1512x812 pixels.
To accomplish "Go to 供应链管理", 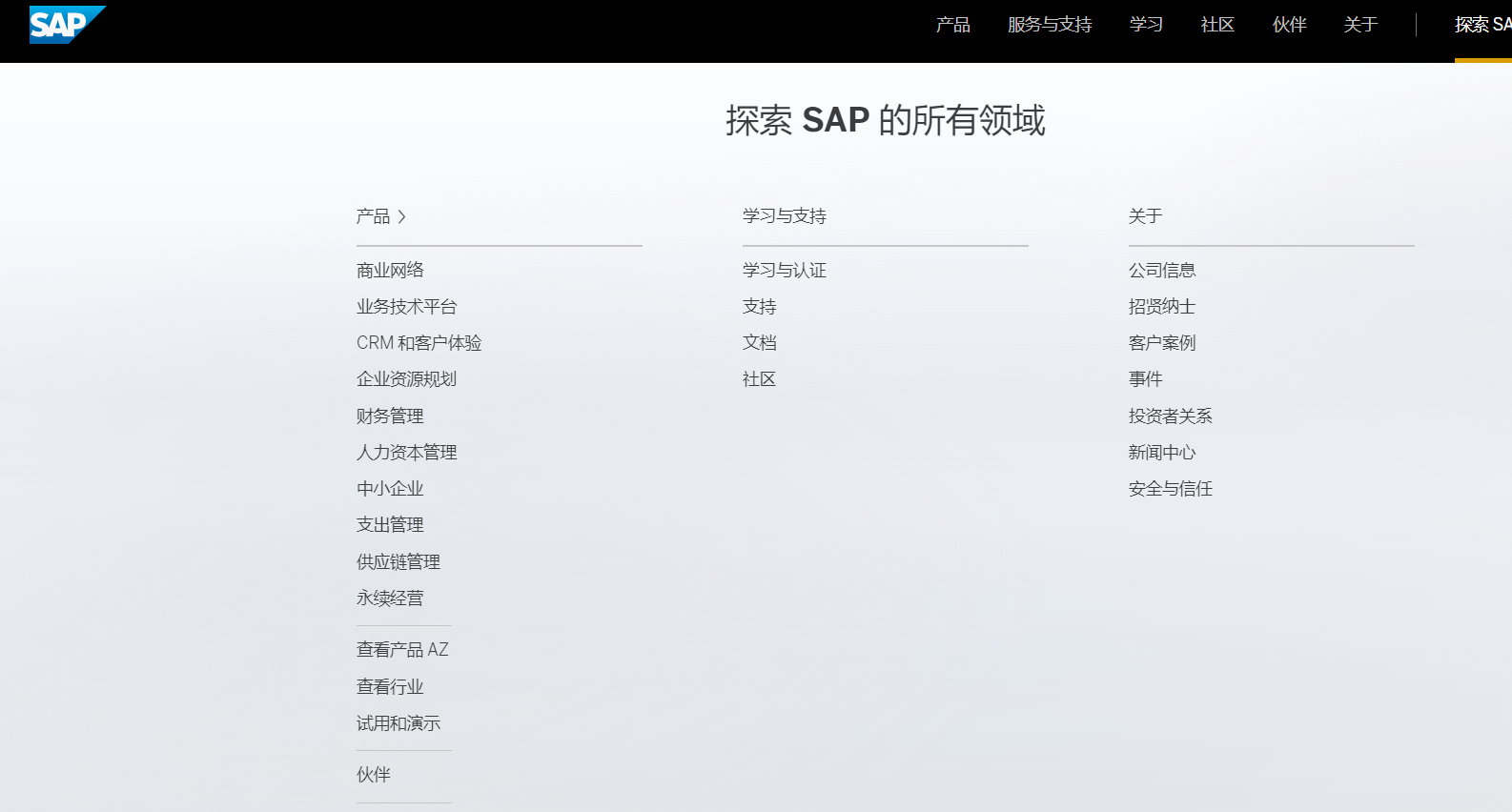I will (x=398, y=562).
